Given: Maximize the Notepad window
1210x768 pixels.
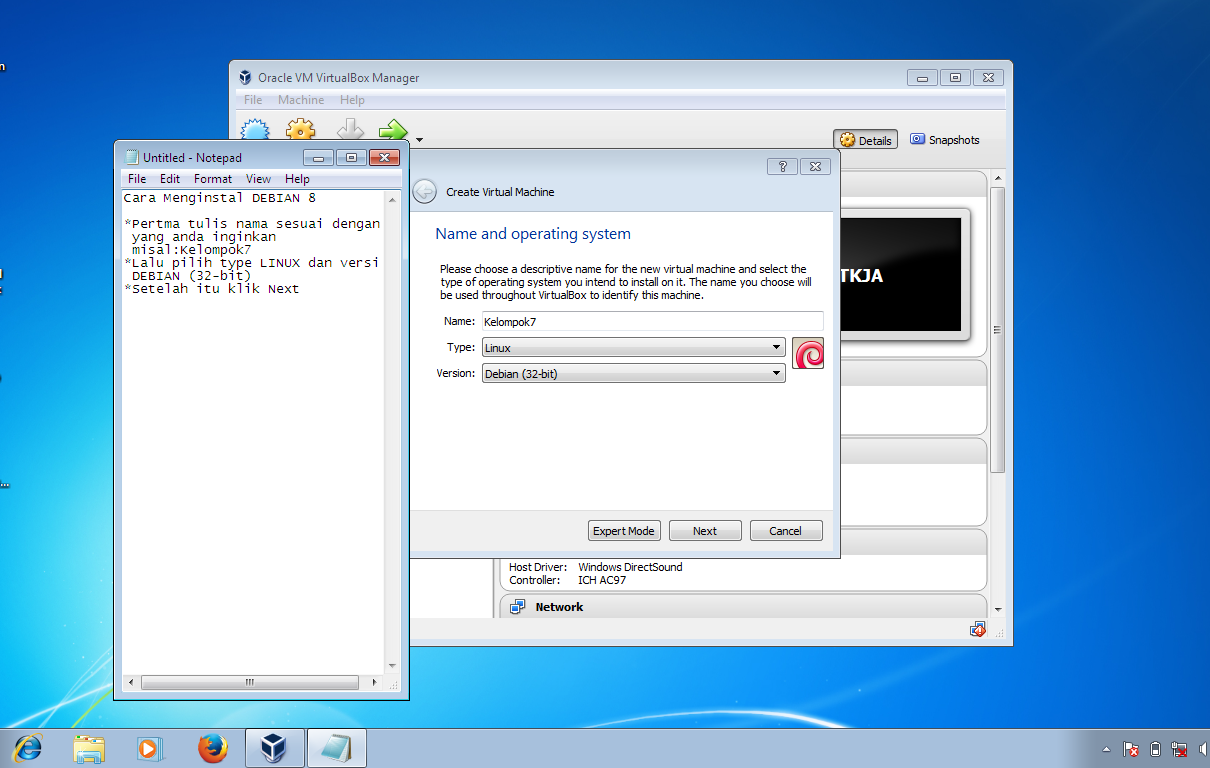Looking at the screenshot, I should click(351, 157).
